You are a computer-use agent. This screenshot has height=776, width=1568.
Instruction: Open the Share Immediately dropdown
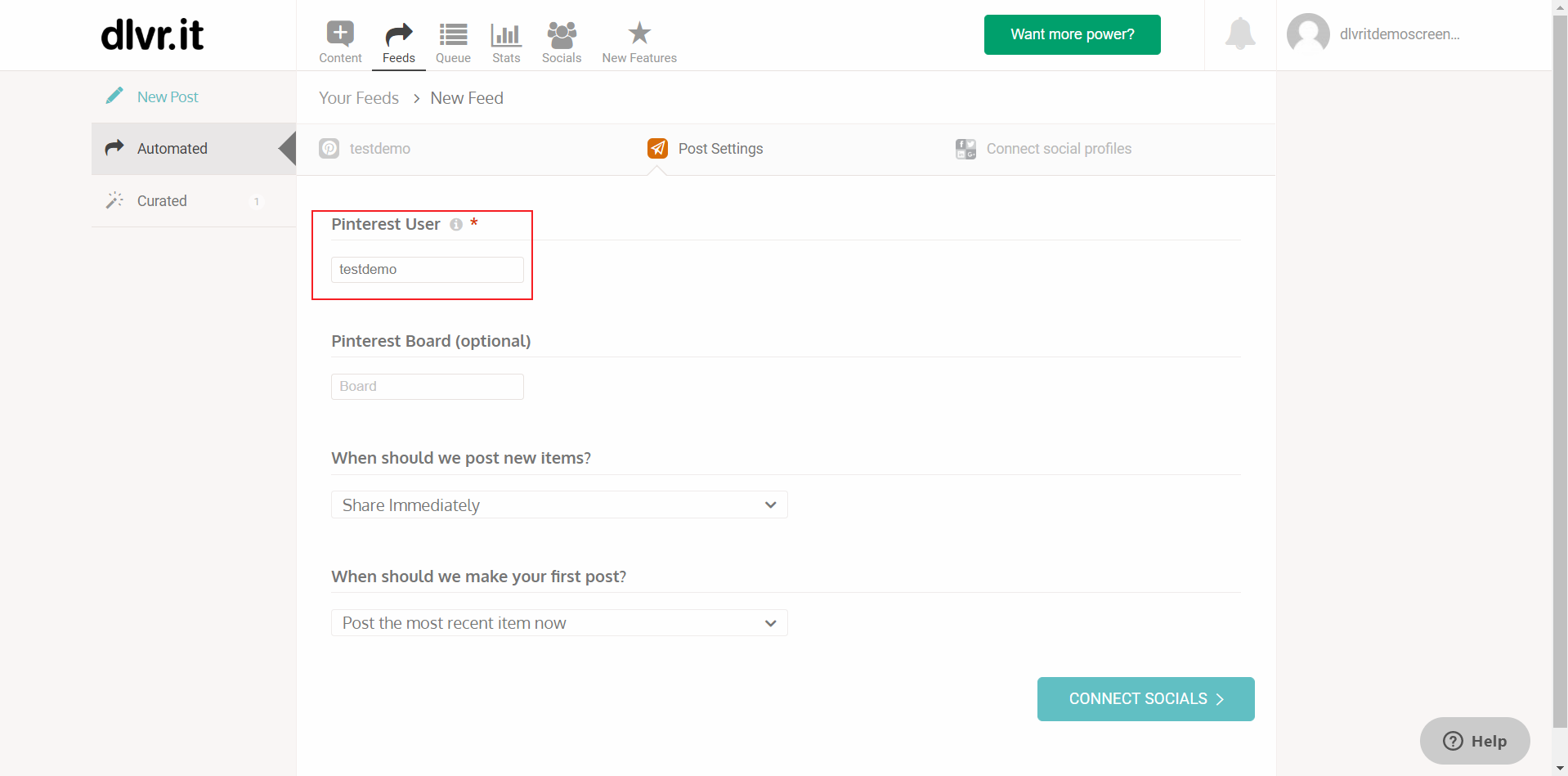[x=559, y=505]
